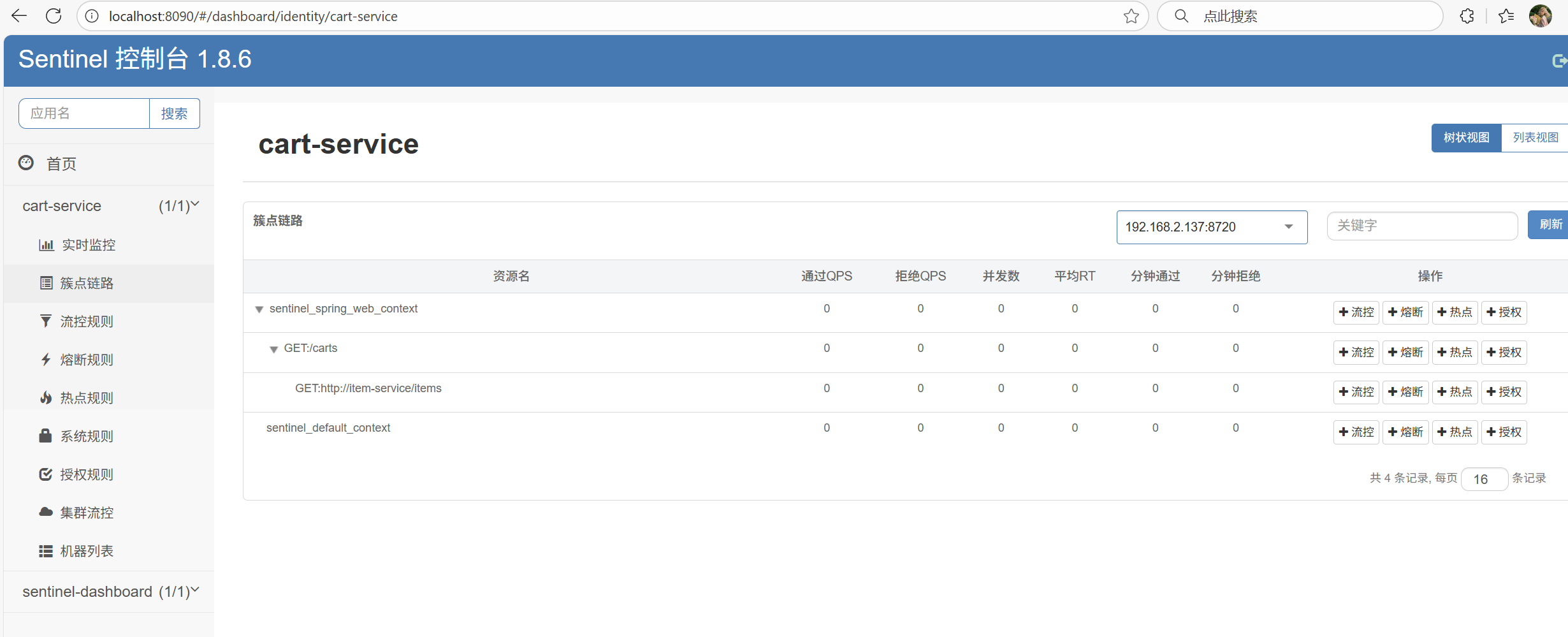This screenshot has height=637, width=1568.
Task: Open the browser profile avatar
Action: click(x=1541, y=16)
